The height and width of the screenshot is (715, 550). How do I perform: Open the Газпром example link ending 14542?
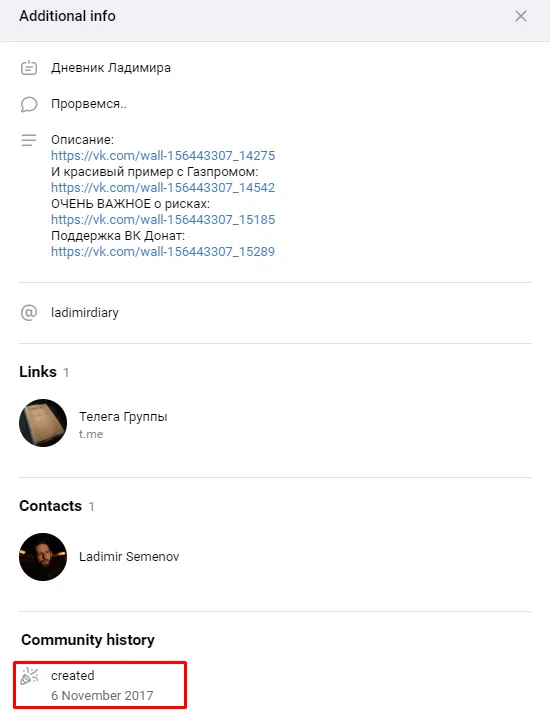tap(163, 187)
